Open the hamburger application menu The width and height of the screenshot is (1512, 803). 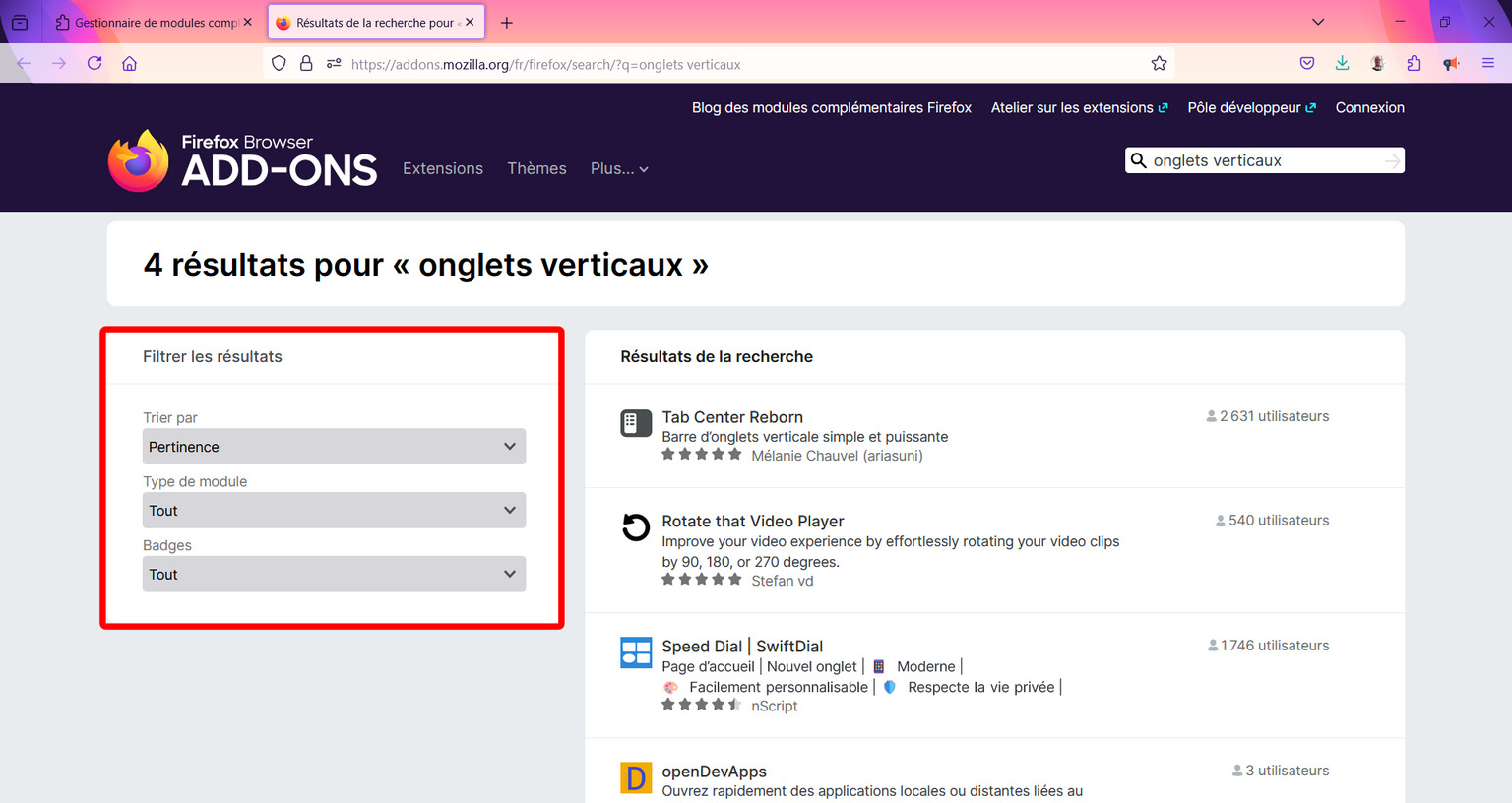point(1488,63)
